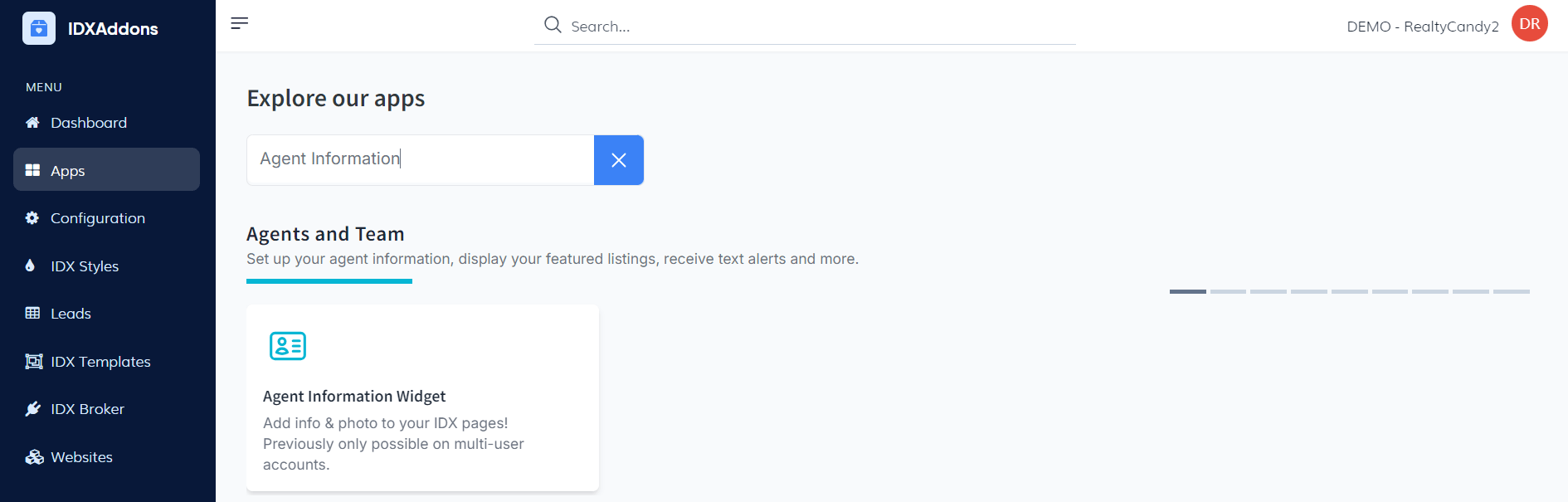The image size is (1568, 502).
Task: Click the IDXAddons logo icon
Action: (x=39, y=28)
